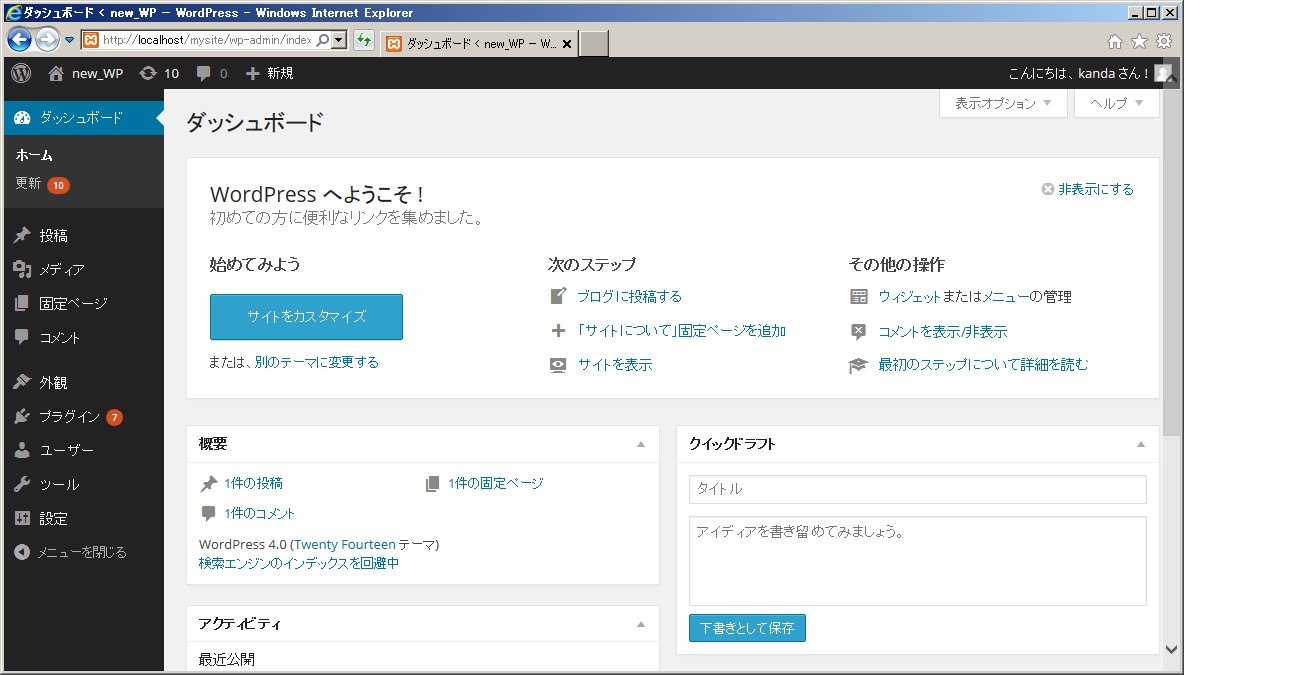The height and width of the screenshot is (675, 1300).
Task: Close the ダッシュボード browser tab
Action: (x=567, y=44)
